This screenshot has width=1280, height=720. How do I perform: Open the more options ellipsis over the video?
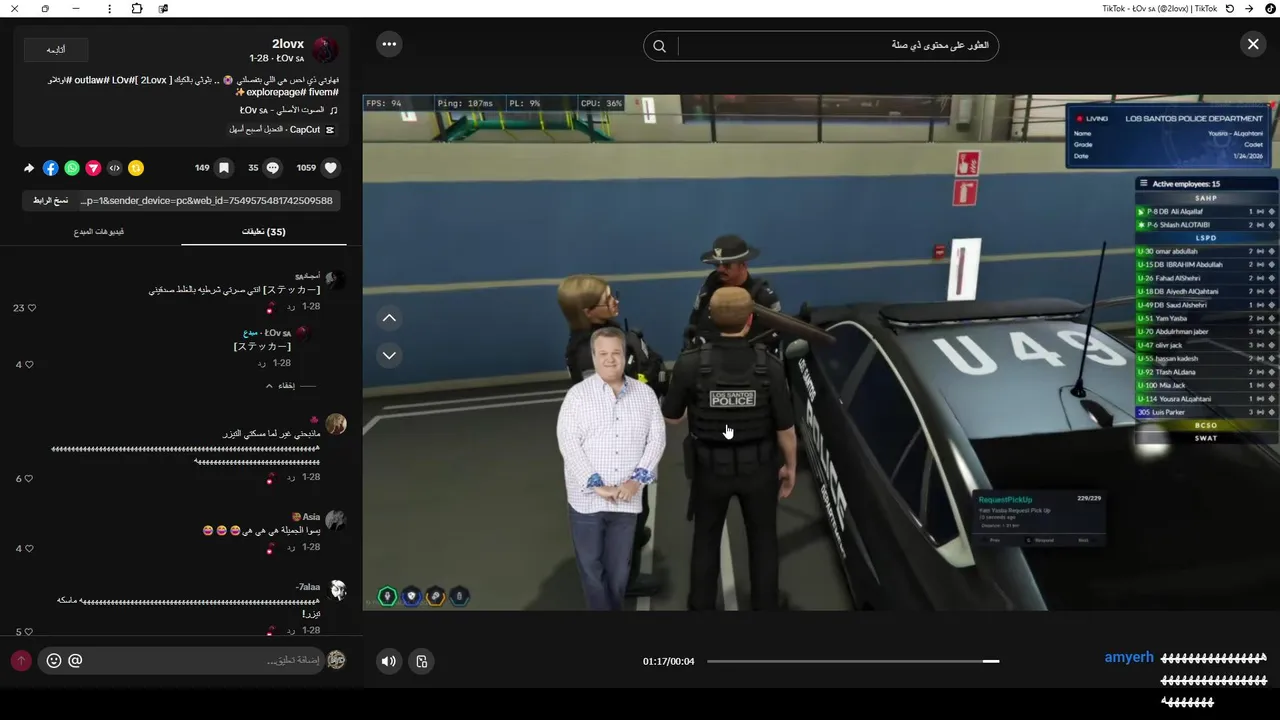pos(389,44)
